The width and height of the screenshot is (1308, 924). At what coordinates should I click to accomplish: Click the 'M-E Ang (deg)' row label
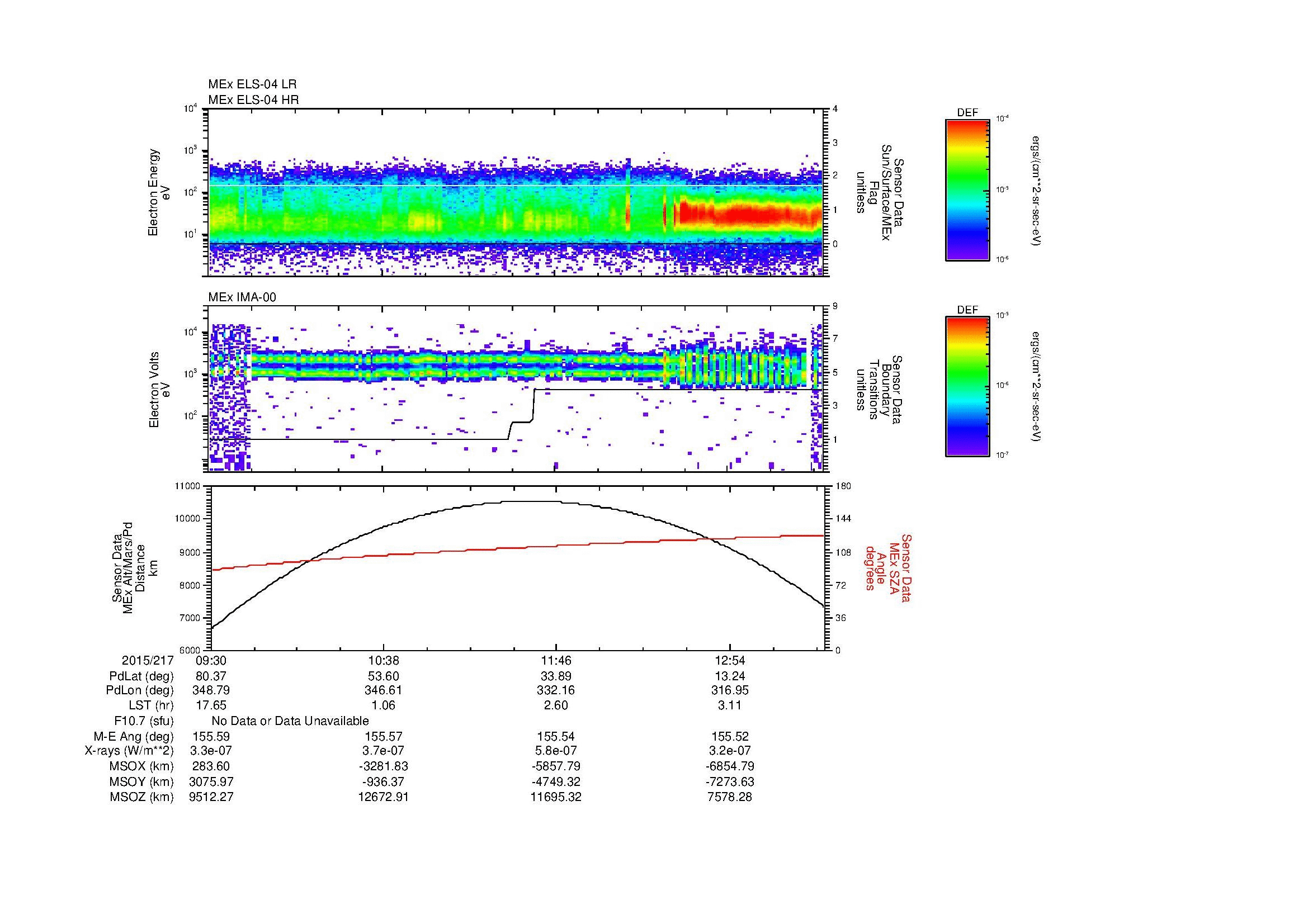(133, 736)
